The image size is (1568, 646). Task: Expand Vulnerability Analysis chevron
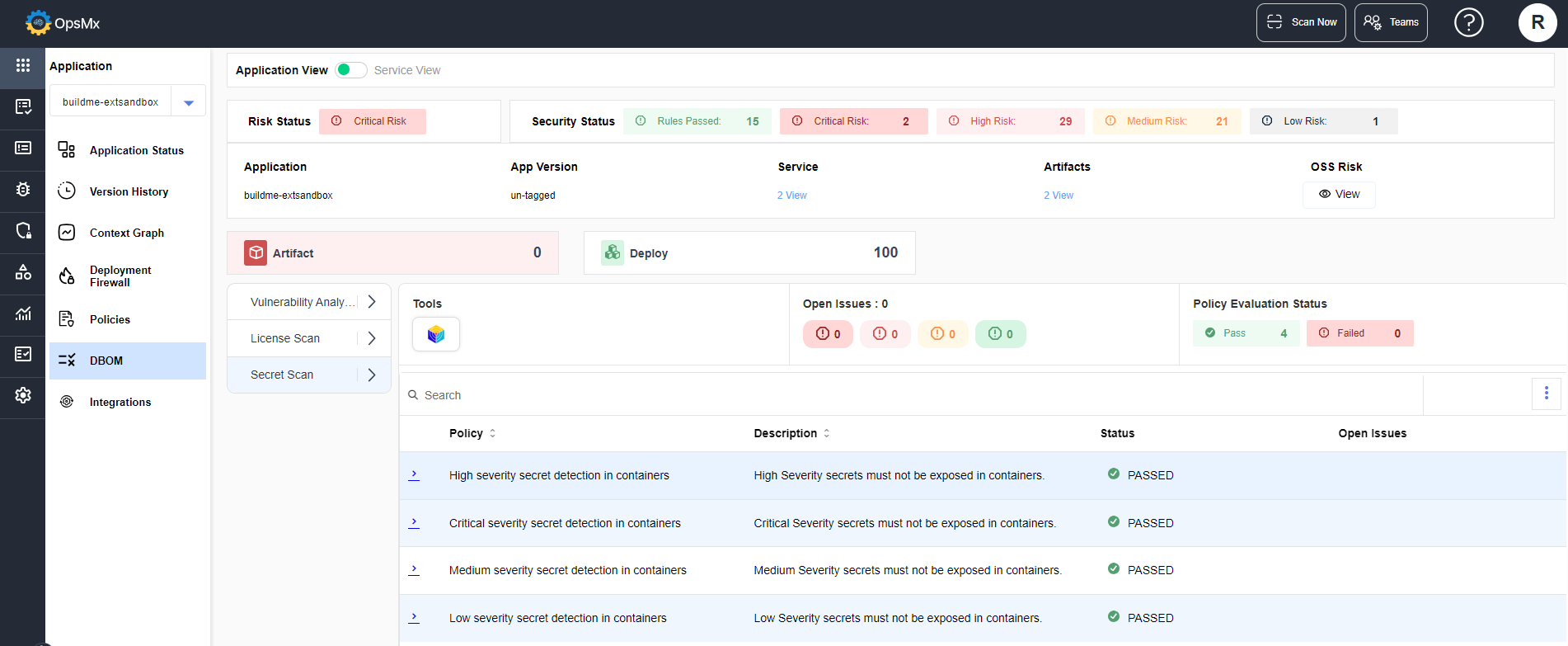pyautogui.click(x=372, y=302)
